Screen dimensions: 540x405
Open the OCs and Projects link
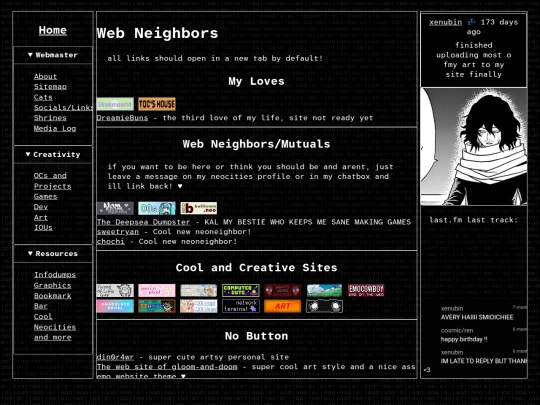(52, 181)
